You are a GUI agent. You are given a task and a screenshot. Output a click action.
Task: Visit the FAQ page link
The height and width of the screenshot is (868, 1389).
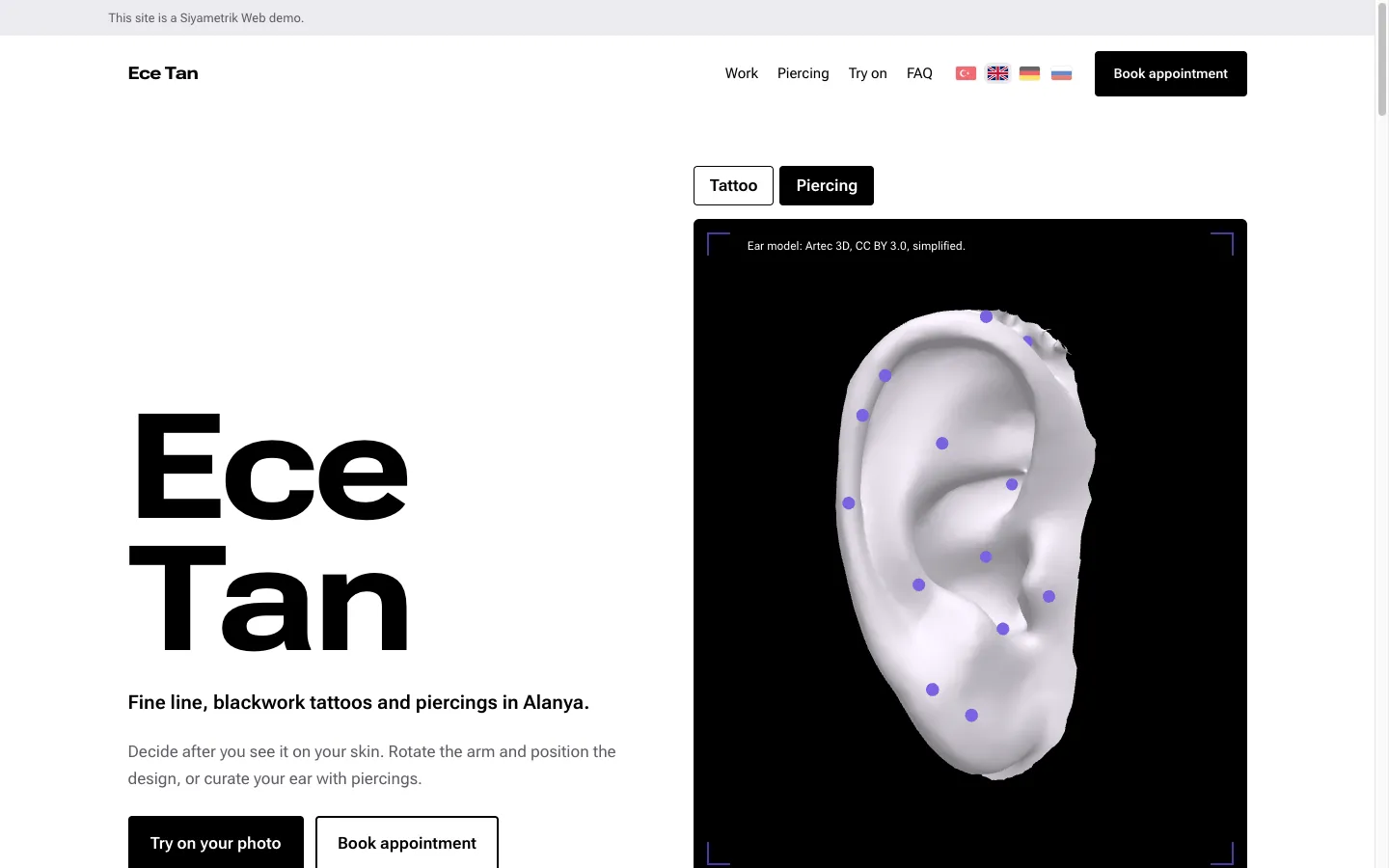pyautogui.click(x=919, y=73)
